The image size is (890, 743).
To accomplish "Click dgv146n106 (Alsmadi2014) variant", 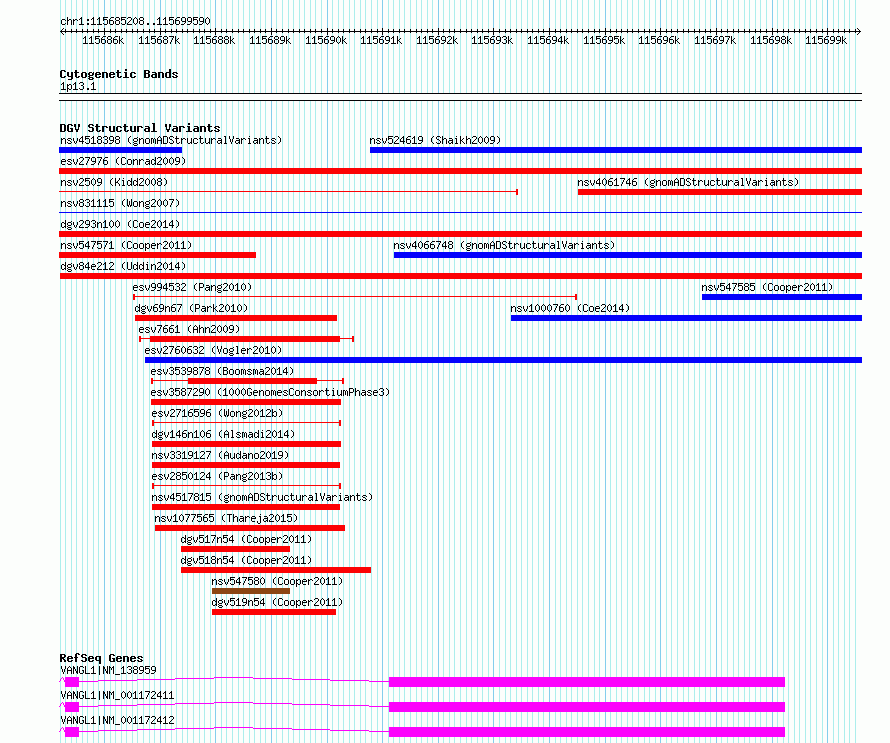I will click(x=246, y=444).
